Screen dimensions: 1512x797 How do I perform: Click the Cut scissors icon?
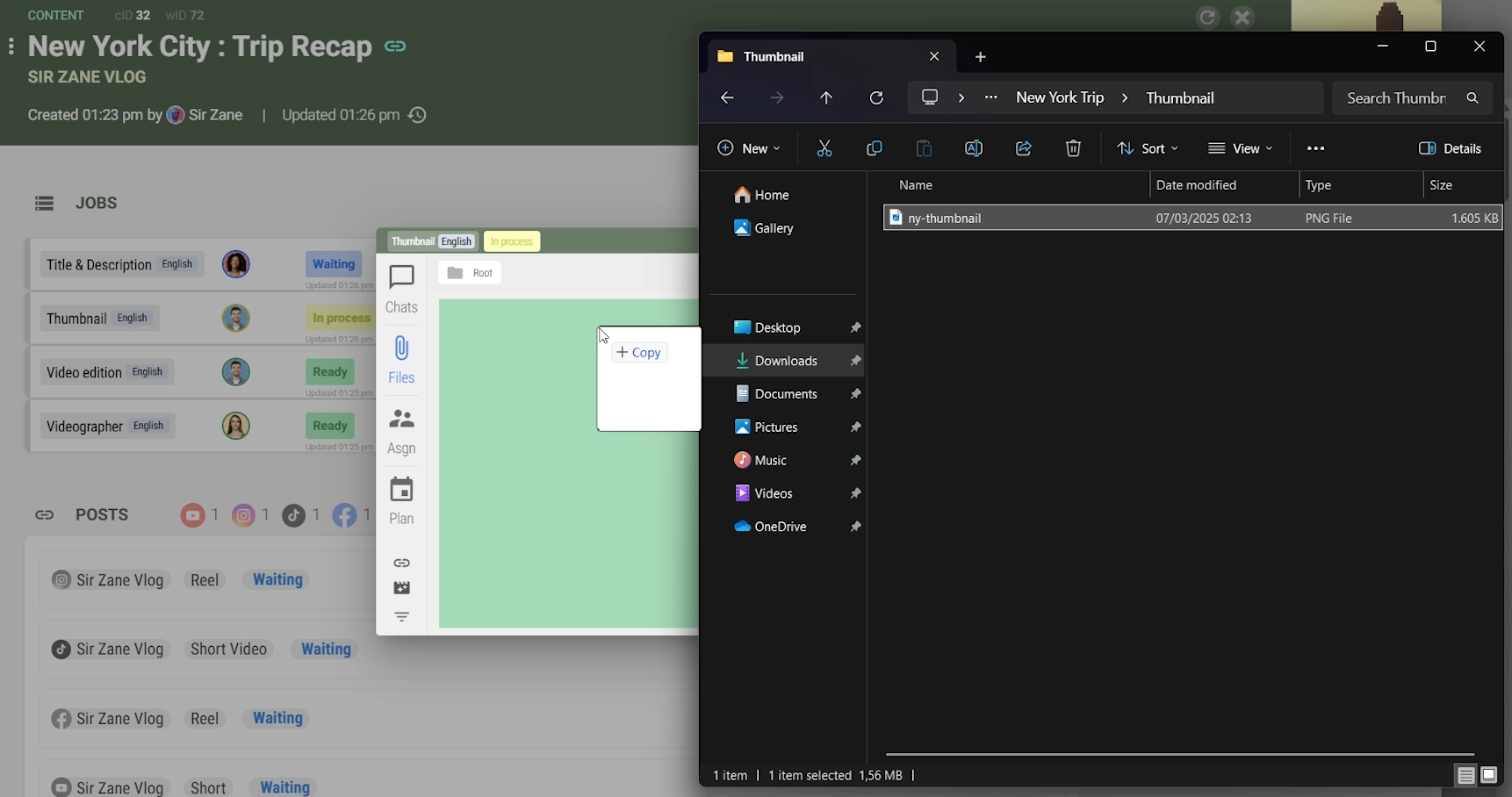click(824, 148)
